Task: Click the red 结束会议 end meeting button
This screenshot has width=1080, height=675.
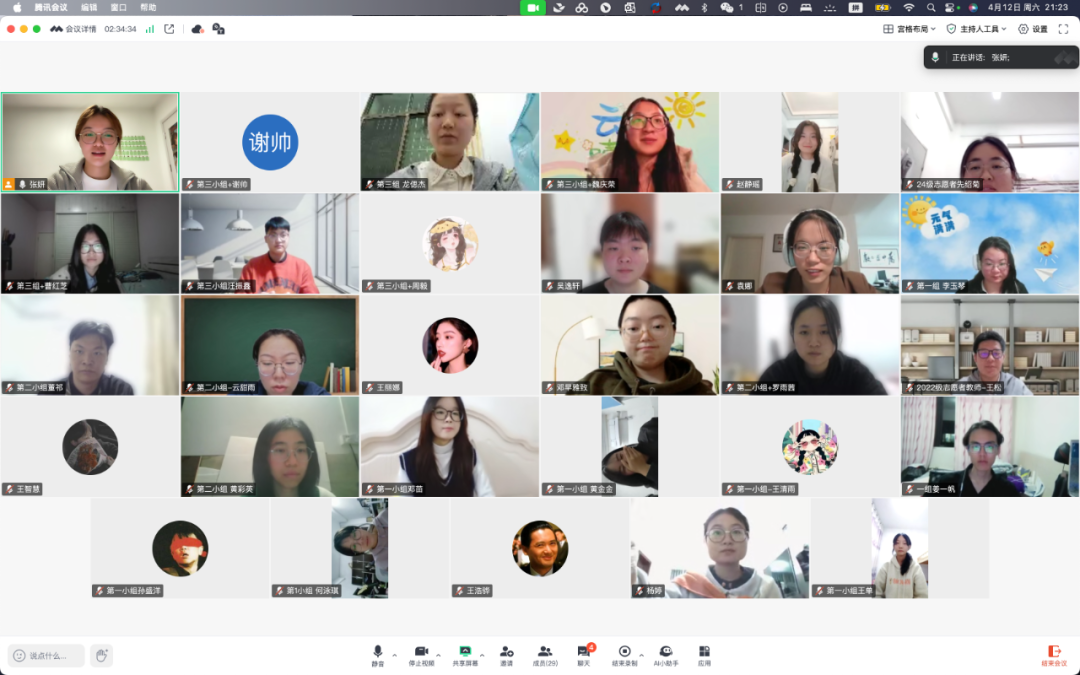Action: [x=1054, y=655]
